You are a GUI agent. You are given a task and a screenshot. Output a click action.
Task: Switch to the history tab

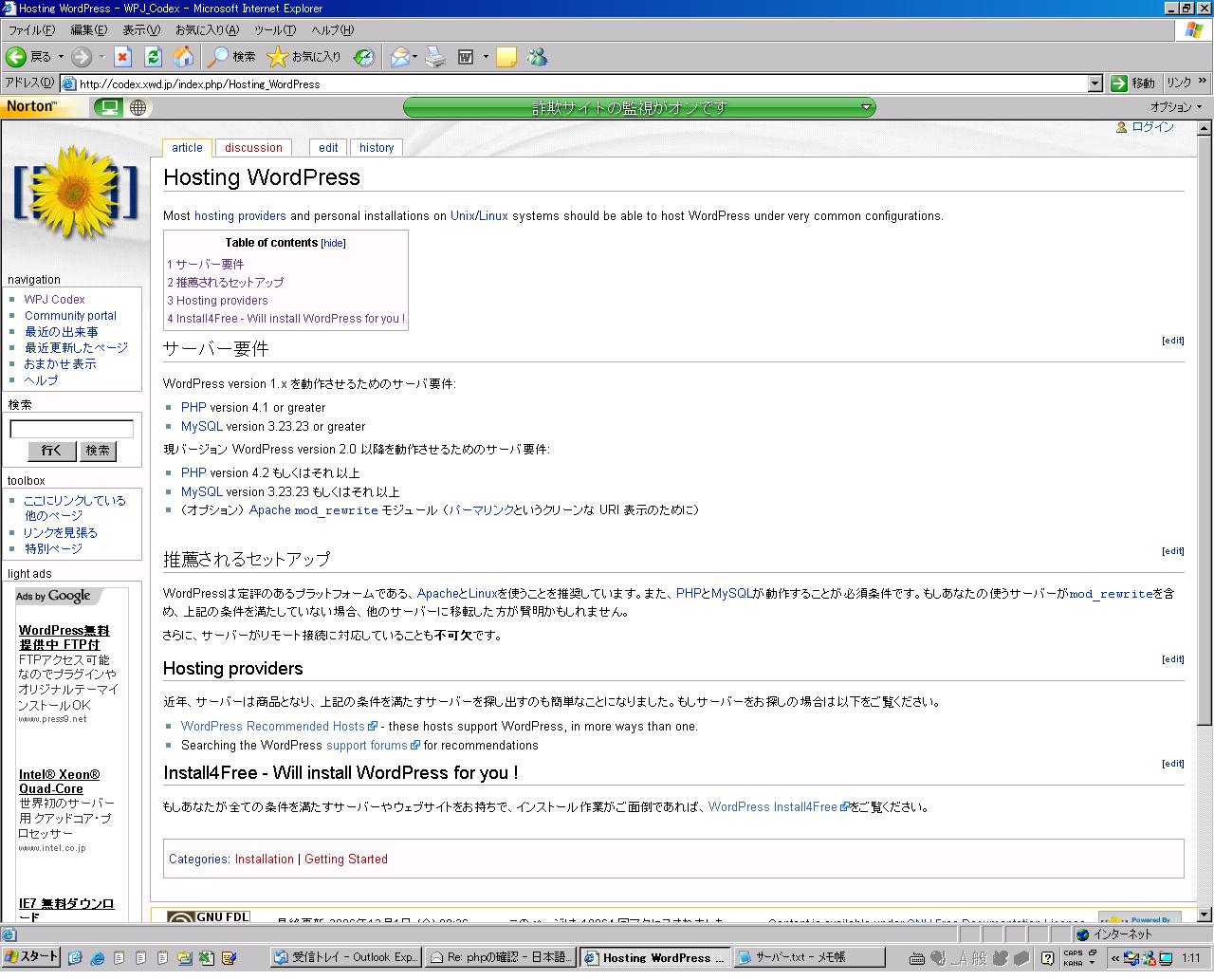[x=377, y=148]
